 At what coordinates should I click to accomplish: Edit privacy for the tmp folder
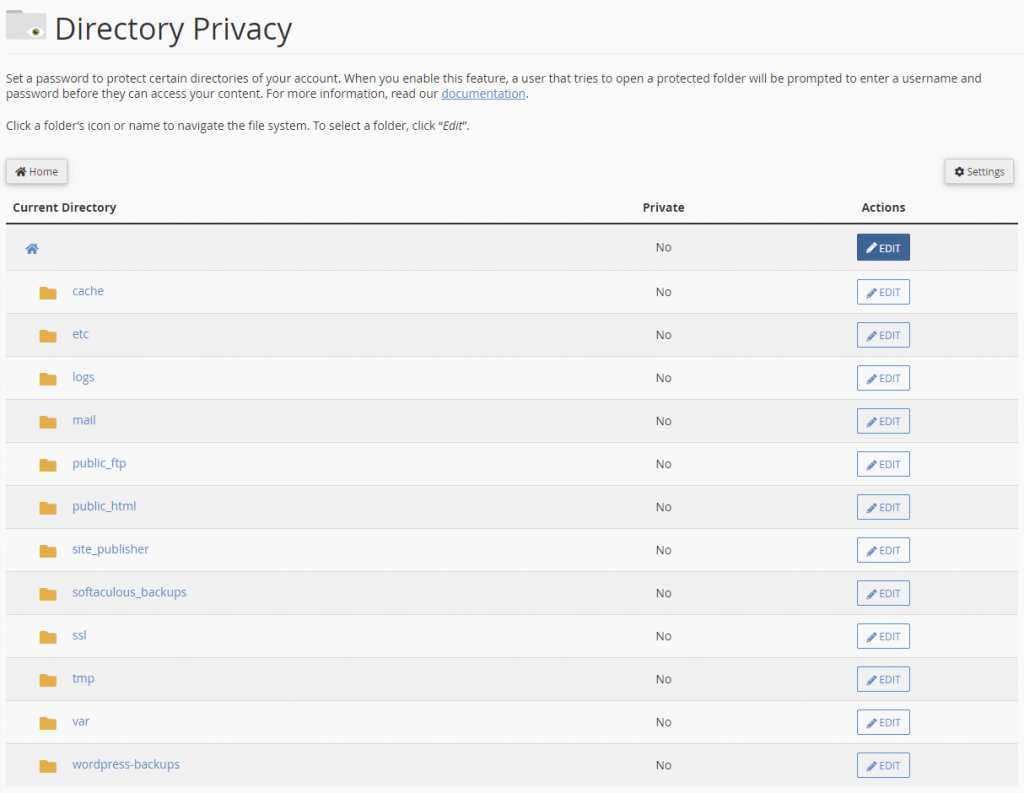coord(883,678)
